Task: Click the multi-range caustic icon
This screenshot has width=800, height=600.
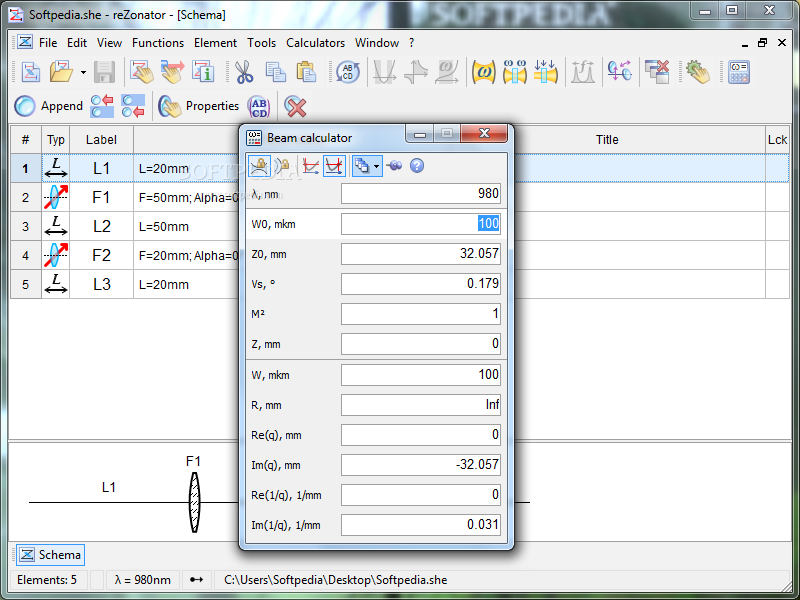Action: coord(514,72)
